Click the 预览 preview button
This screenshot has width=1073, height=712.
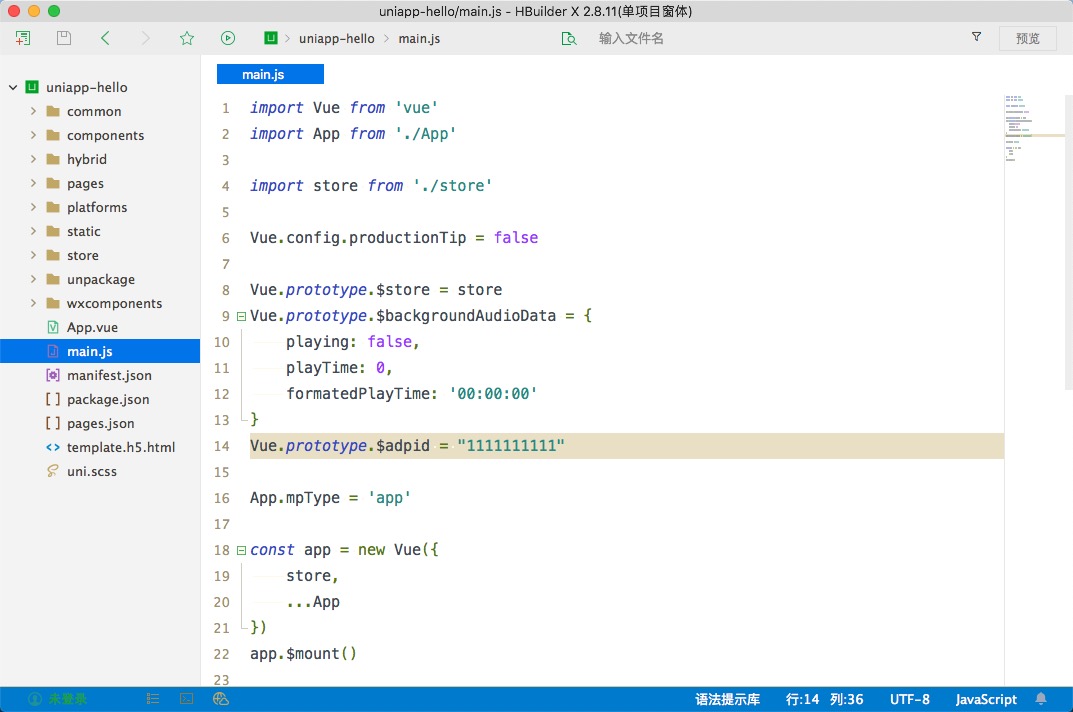click(x=1027, y=38)
